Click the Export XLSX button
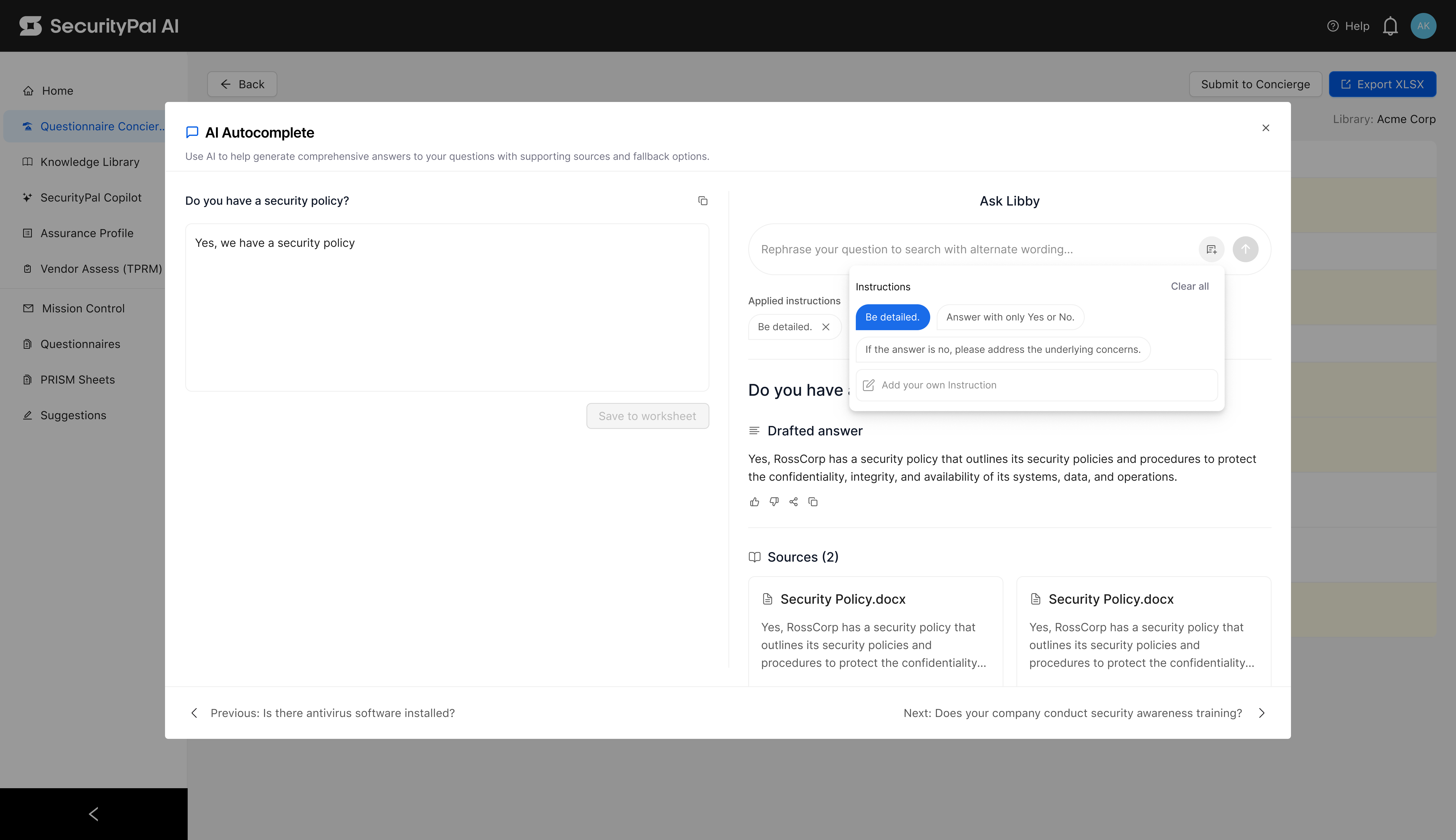The height and width of the screenshot is (840, 1456). click(x=1382, y=84)
